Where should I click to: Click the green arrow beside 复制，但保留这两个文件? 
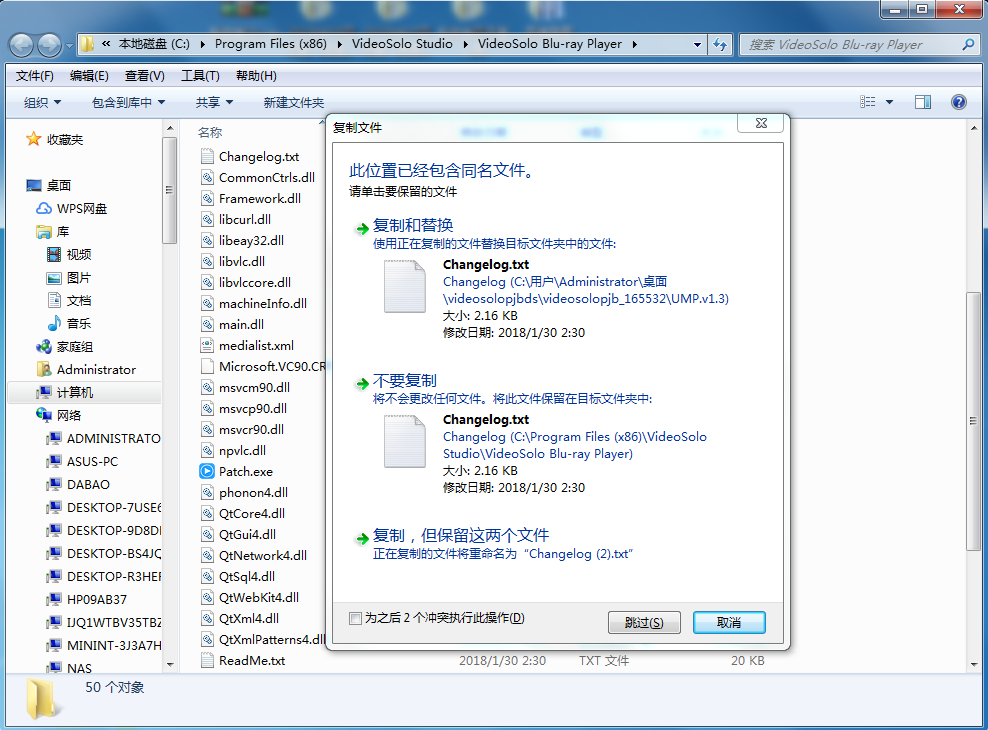tap(362, 539)
